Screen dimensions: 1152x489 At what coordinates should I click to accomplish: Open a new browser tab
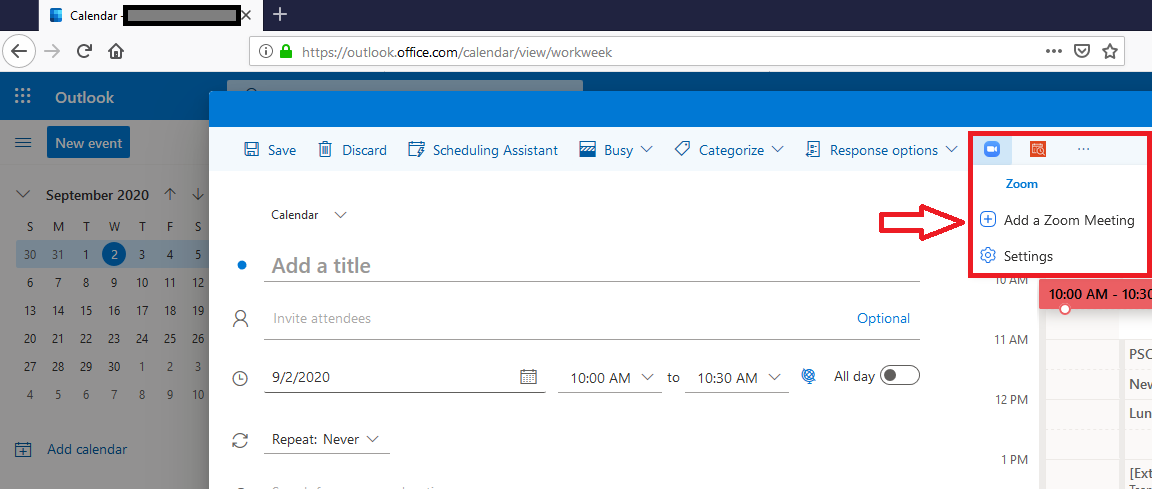tap(280, 14)
